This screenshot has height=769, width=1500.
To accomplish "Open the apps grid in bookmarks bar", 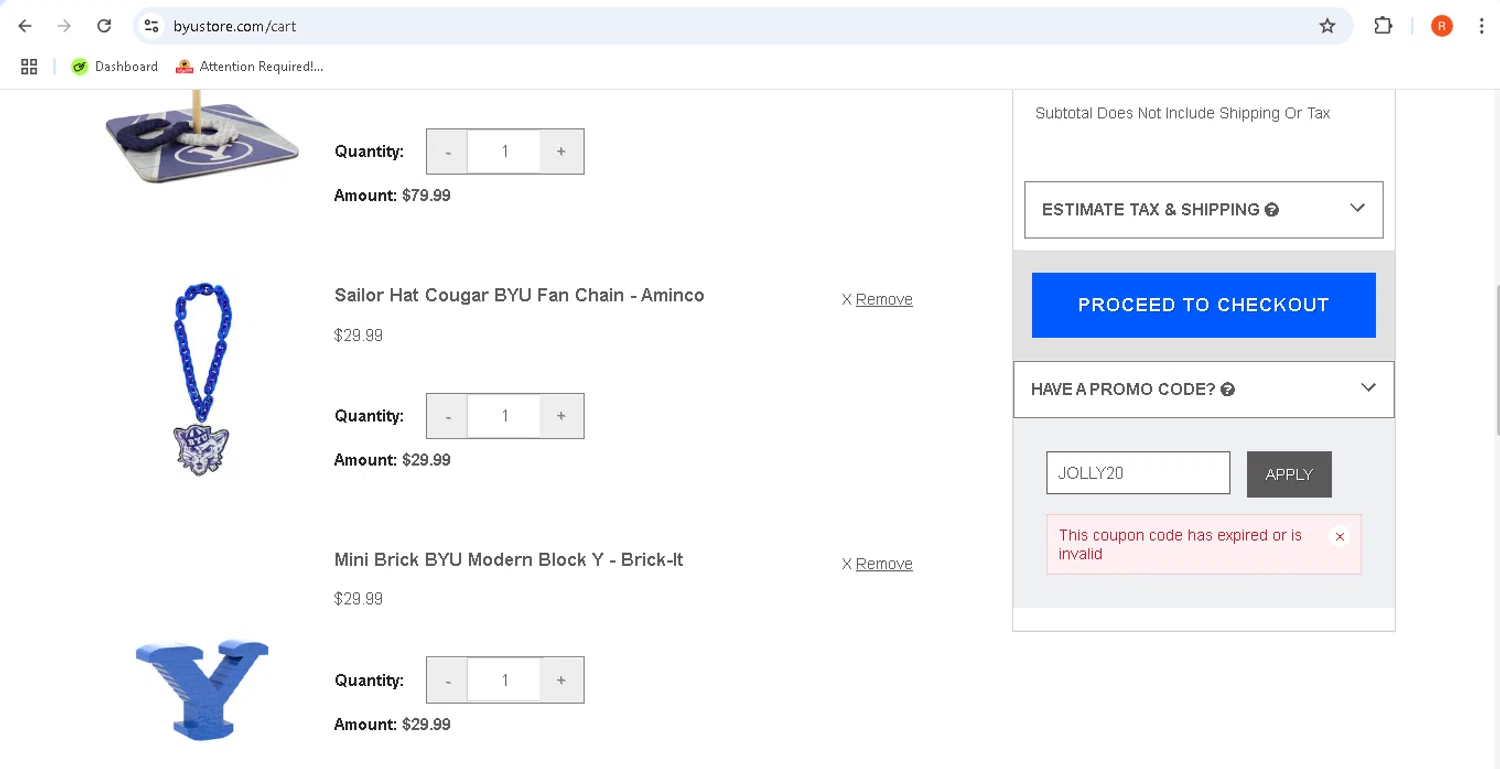I will [x=29, y=66].
